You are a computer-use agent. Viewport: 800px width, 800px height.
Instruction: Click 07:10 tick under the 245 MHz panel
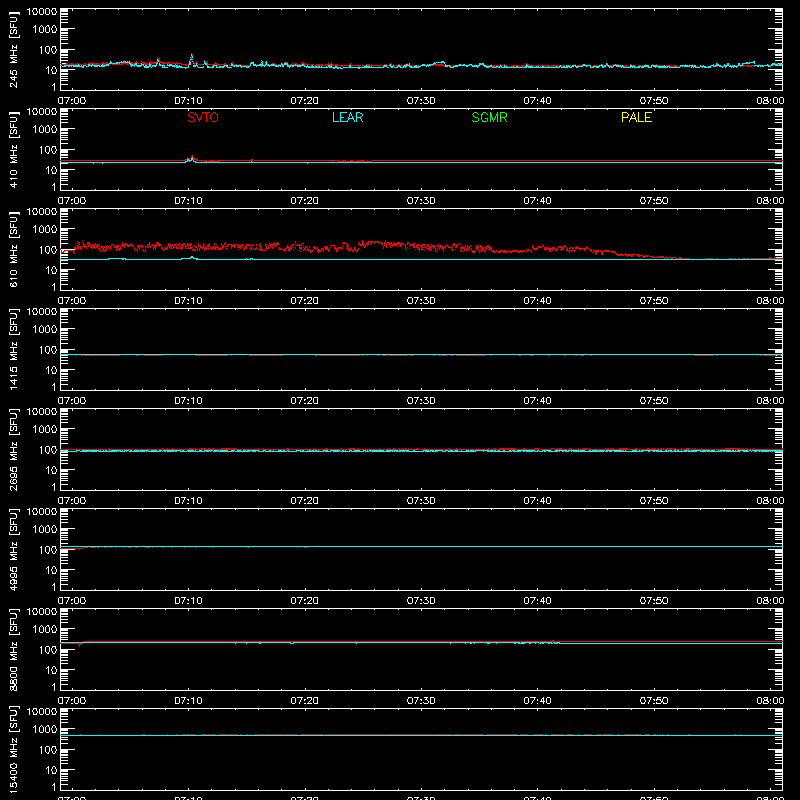pyautogui.click(x=188, y=101)
